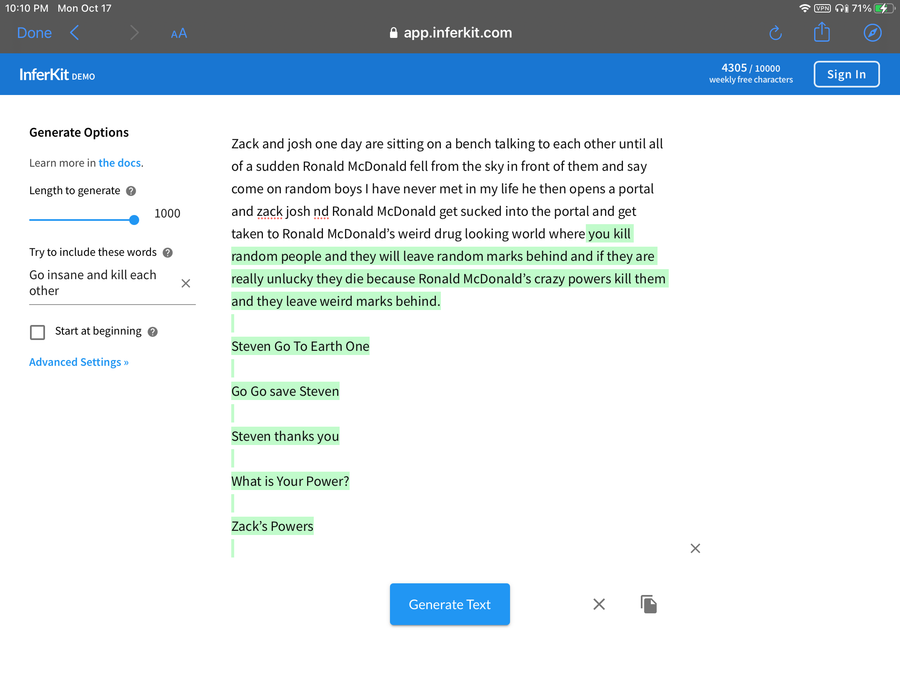Clear all text with bottom X icon
The height and width of the screenshot is (675, 900).
coord(599,604)
